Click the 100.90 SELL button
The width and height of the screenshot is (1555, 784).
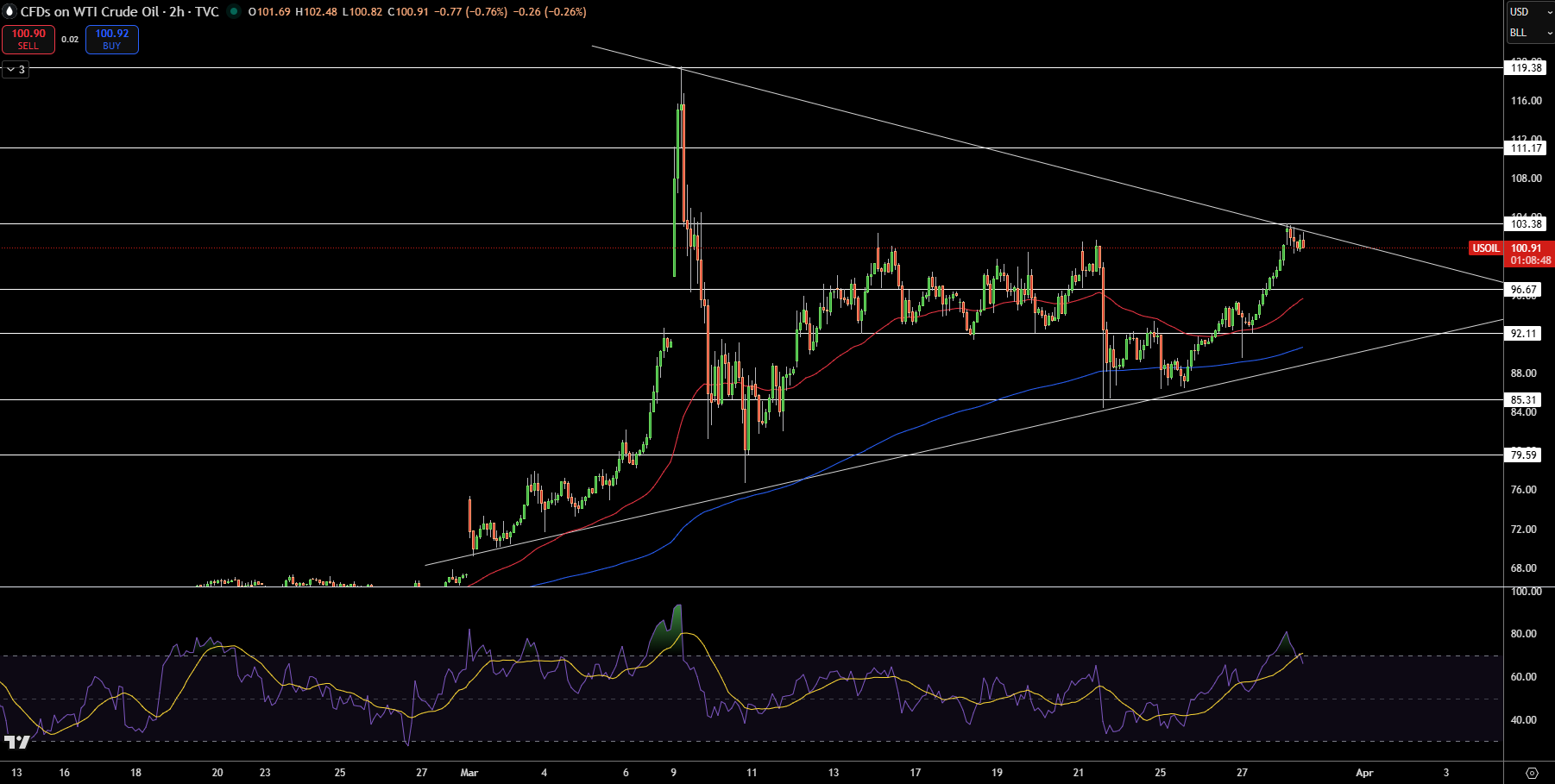(x=28, y=40)
